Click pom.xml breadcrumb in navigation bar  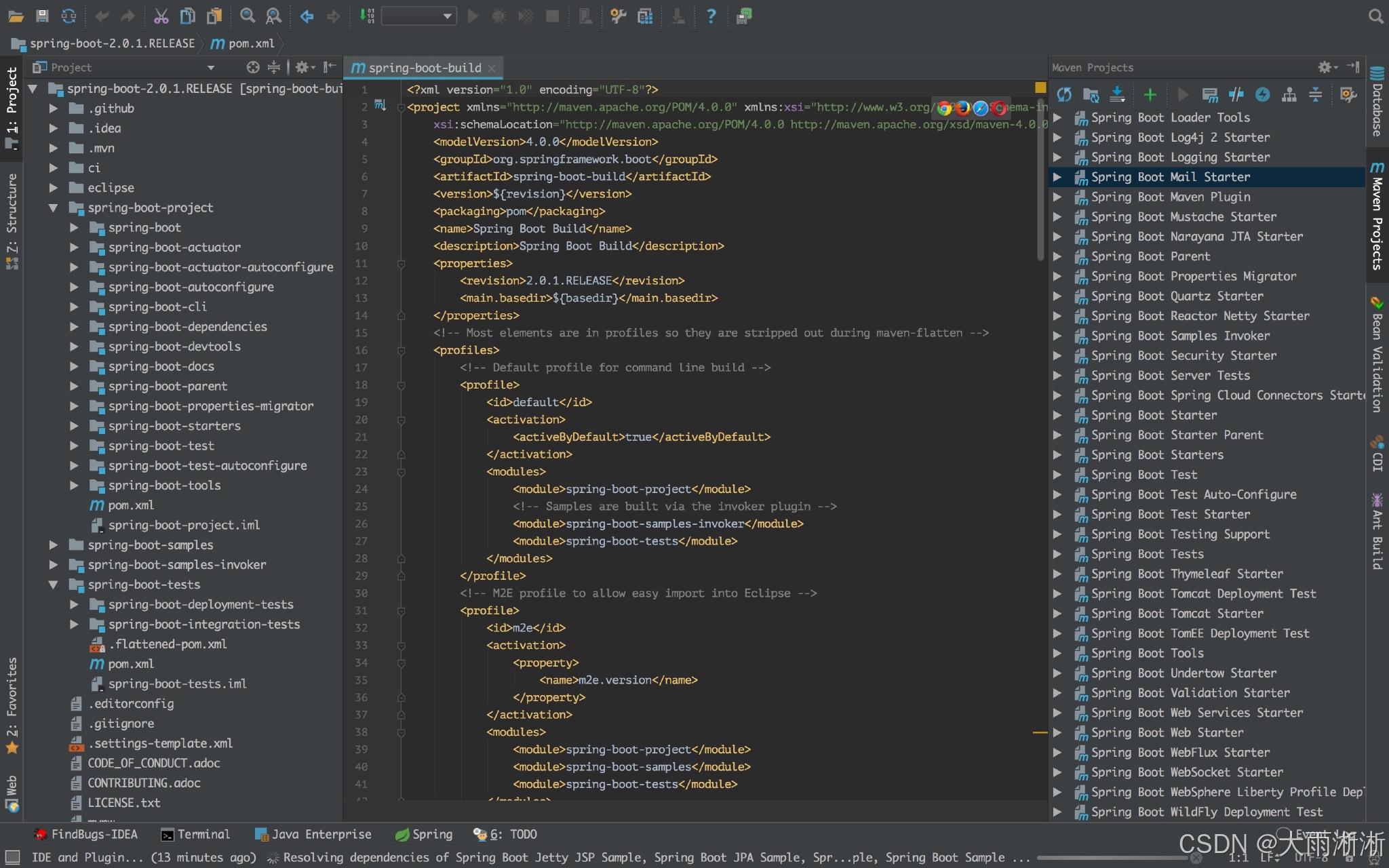coord(242,43)
